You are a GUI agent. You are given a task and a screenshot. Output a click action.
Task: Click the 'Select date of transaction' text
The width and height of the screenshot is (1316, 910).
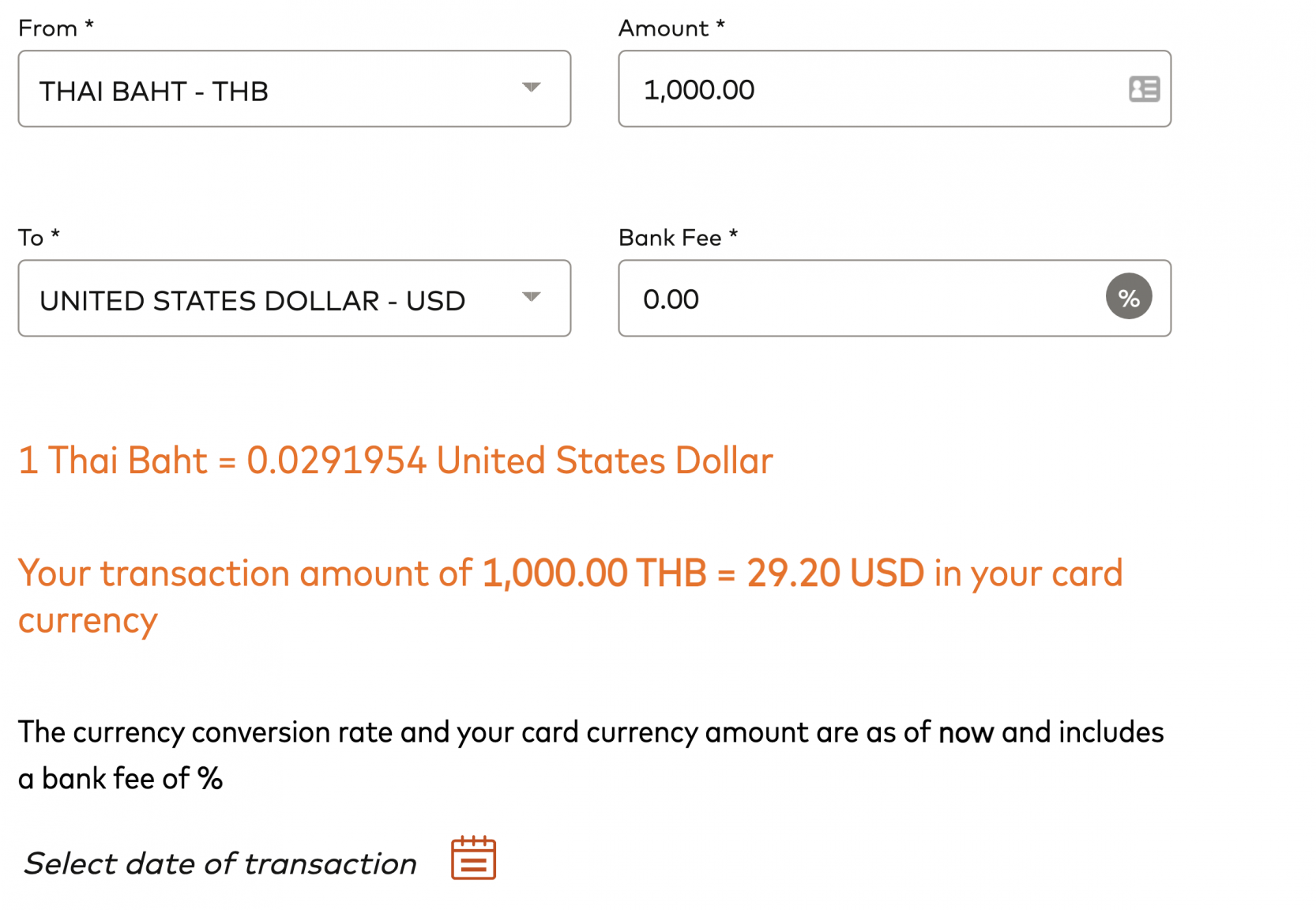(220, 863)
